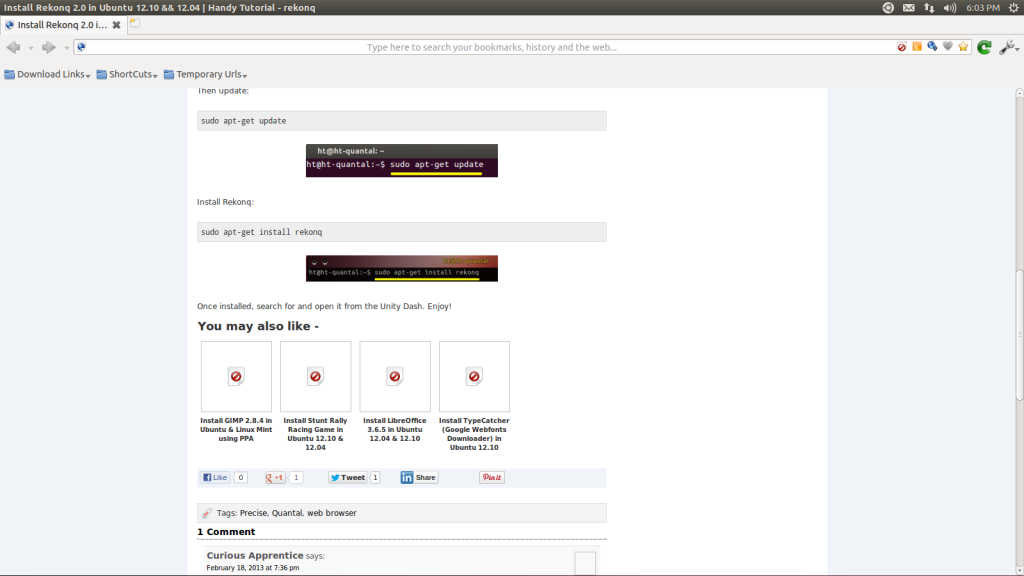Viewport: 1024px width, 576px height.
Task: Open the orange RSS feed icon
Action: point(917,47)
